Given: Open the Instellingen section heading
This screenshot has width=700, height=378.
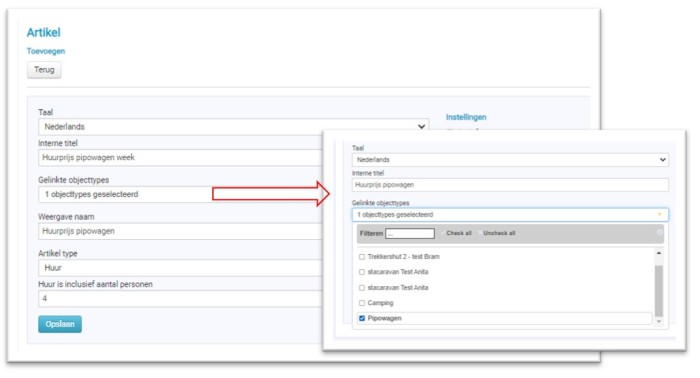Looking at the screenshot, I should 466,117.
